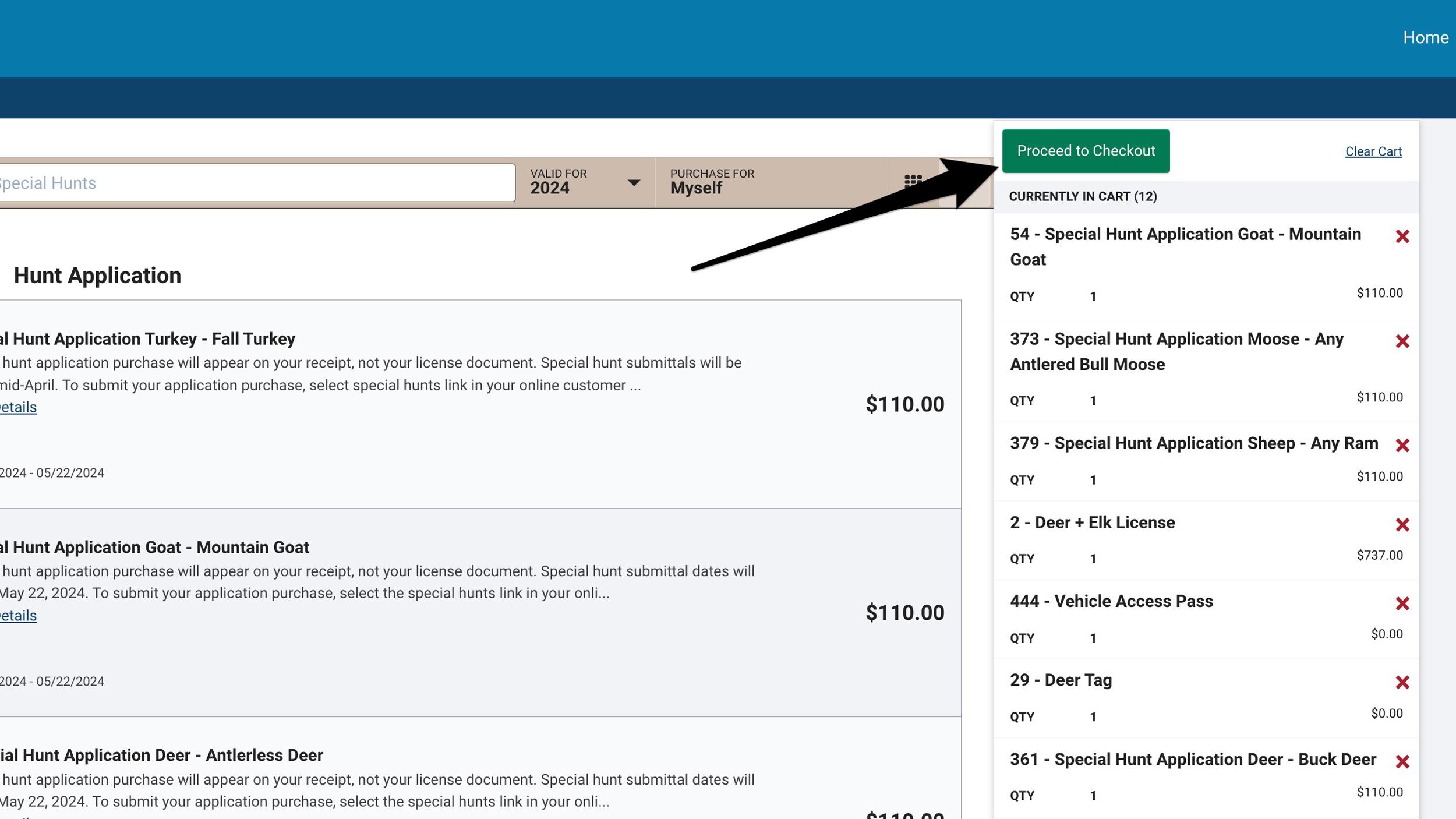Viewport: 1456px width, 819px height.
Task: Remove the Buck Deer application from cart
Action: click(x=1404, y=760)
